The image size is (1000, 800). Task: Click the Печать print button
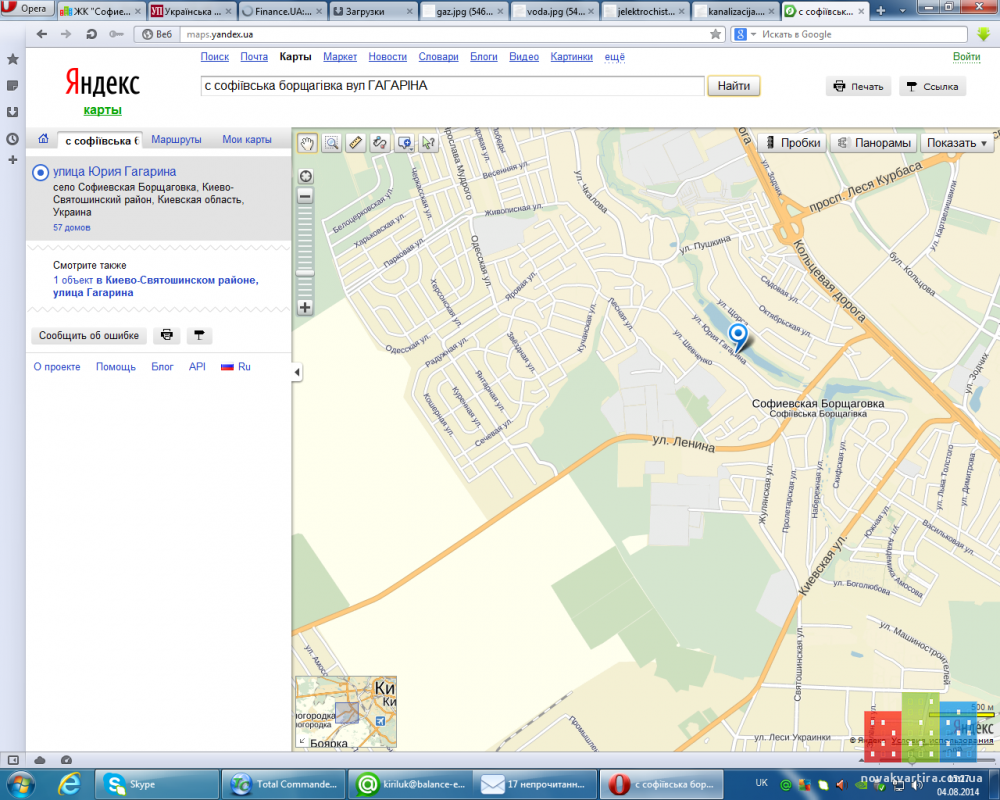pos(859,86)
